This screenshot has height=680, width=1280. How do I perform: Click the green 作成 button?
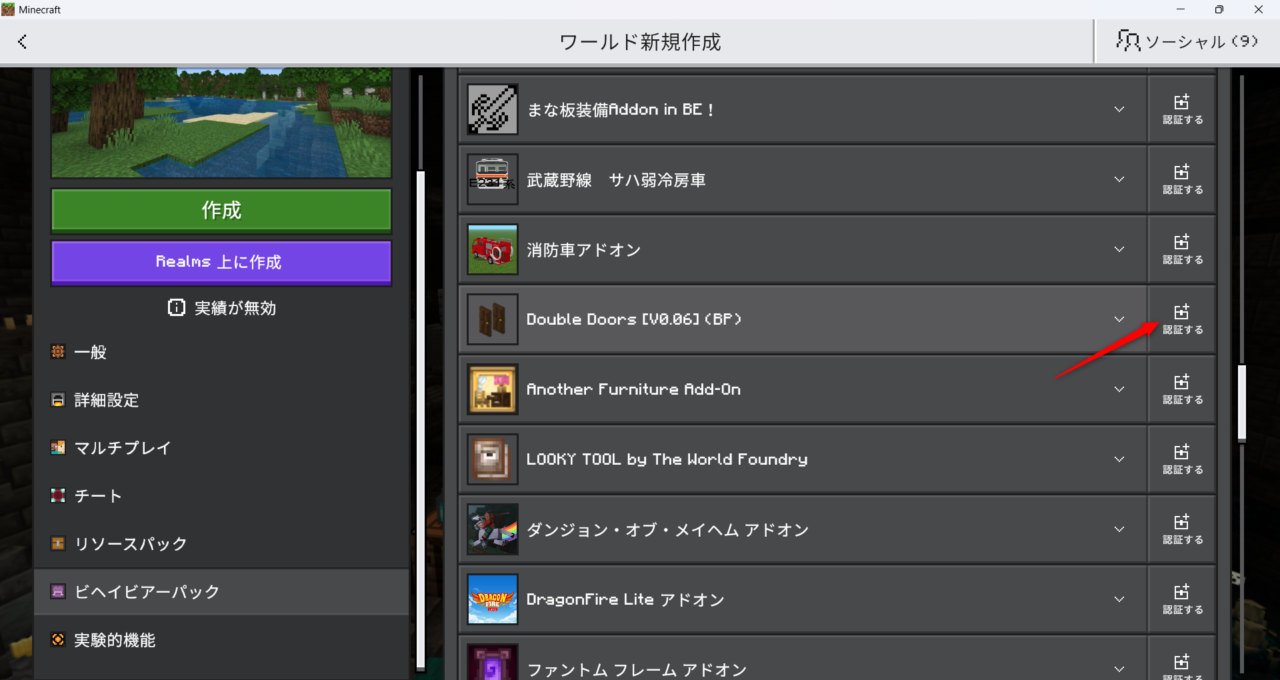[x=221, y=211]
